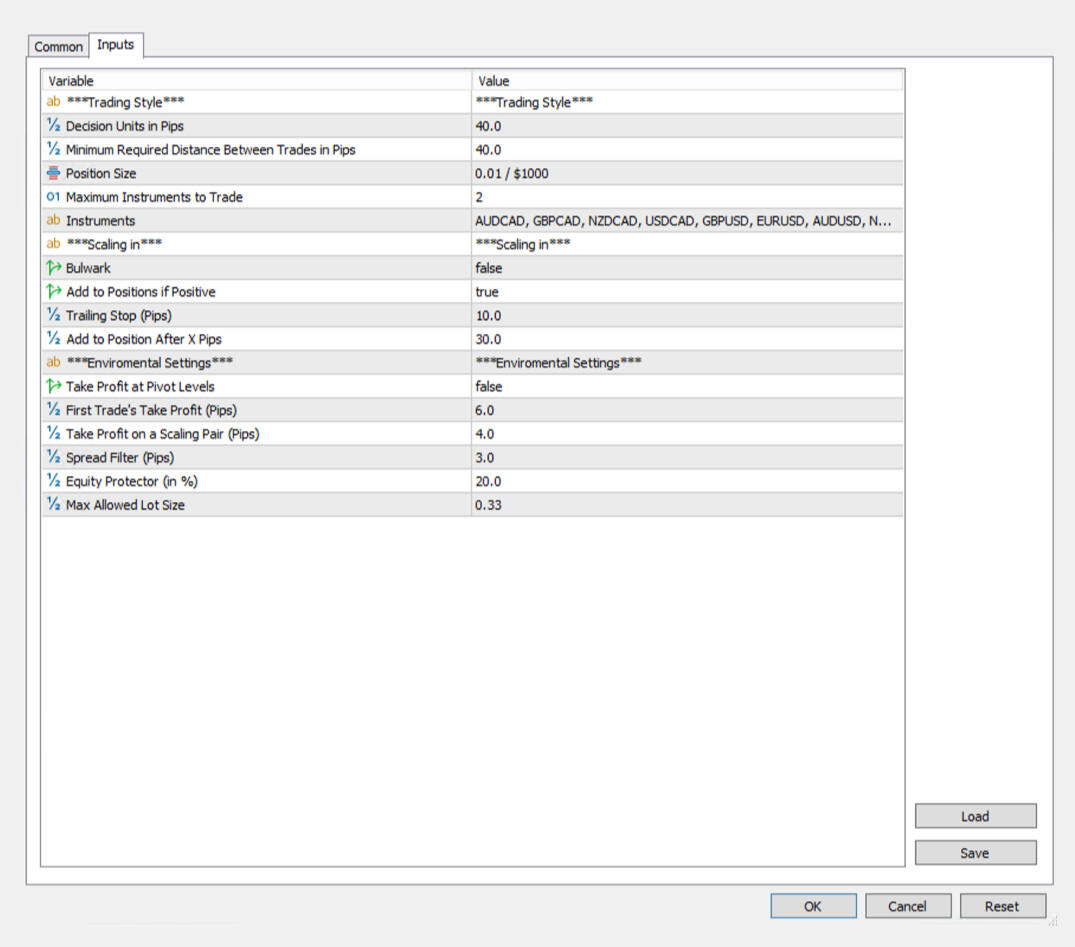Click the string icon beside Trading Style variable
The height and width of the screenshot is (947, 1075).
(54, 102)
